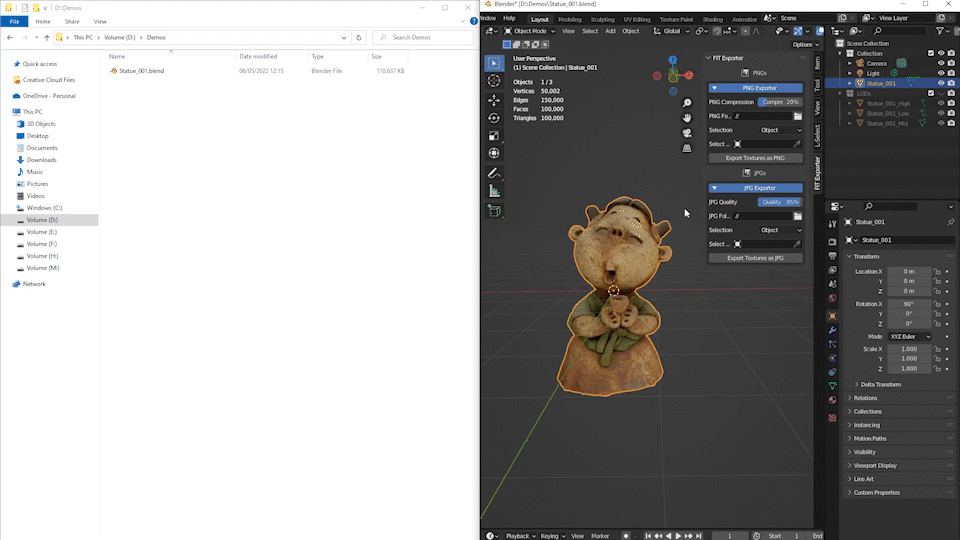Open the Object Mode dropdown
960x540 pixels.
pyautogui.click(x=530, y=31)
